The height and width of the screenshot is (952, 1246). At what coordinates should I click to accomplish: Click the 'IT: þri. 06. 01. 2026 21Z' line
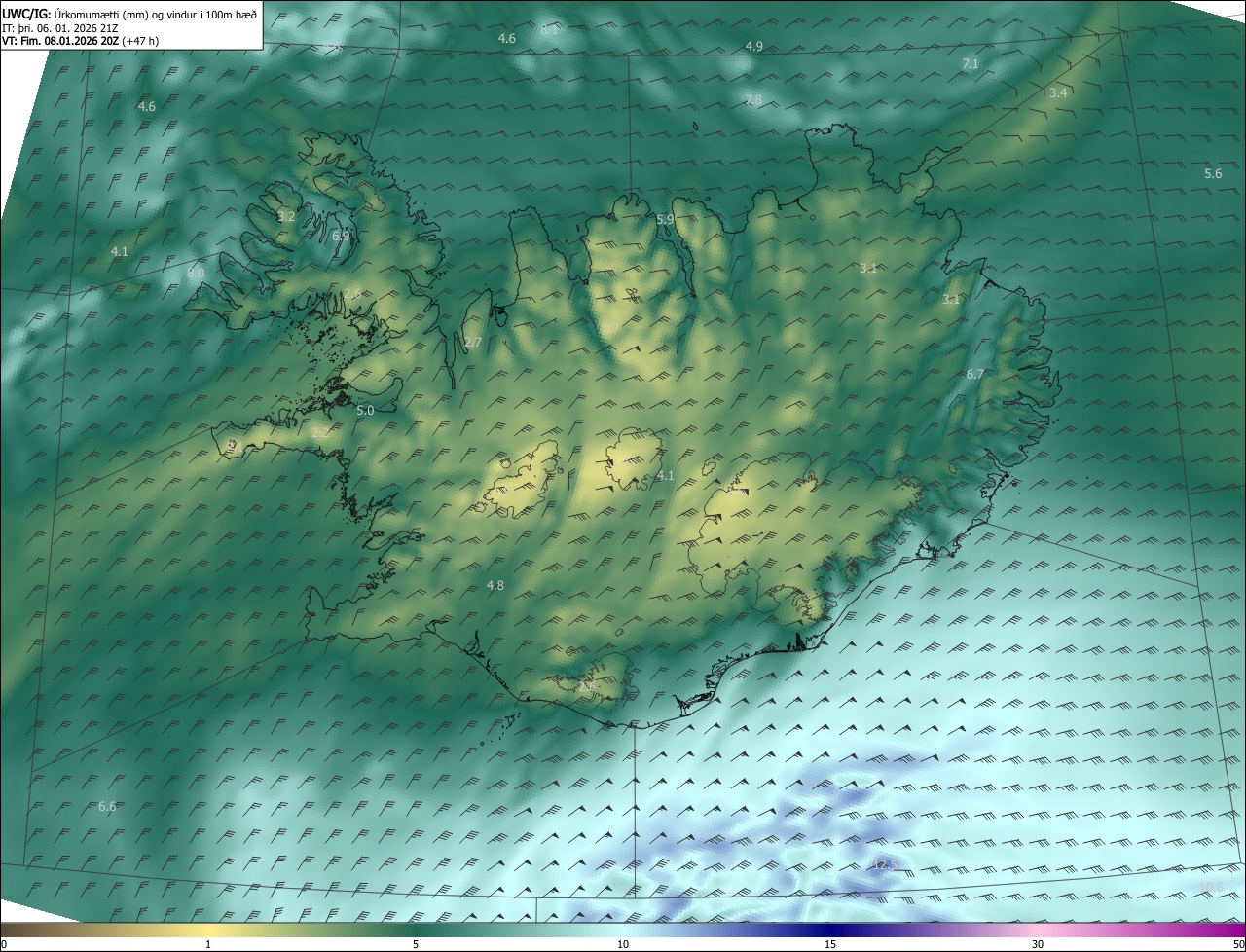60,28
